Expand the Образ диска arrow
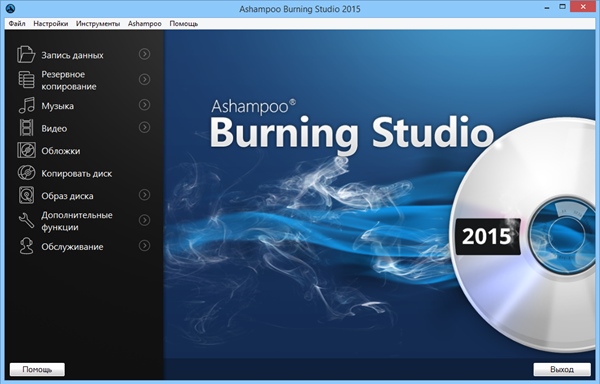The width and height of the screenshot is (600, 384). click(x=144, y=195)
